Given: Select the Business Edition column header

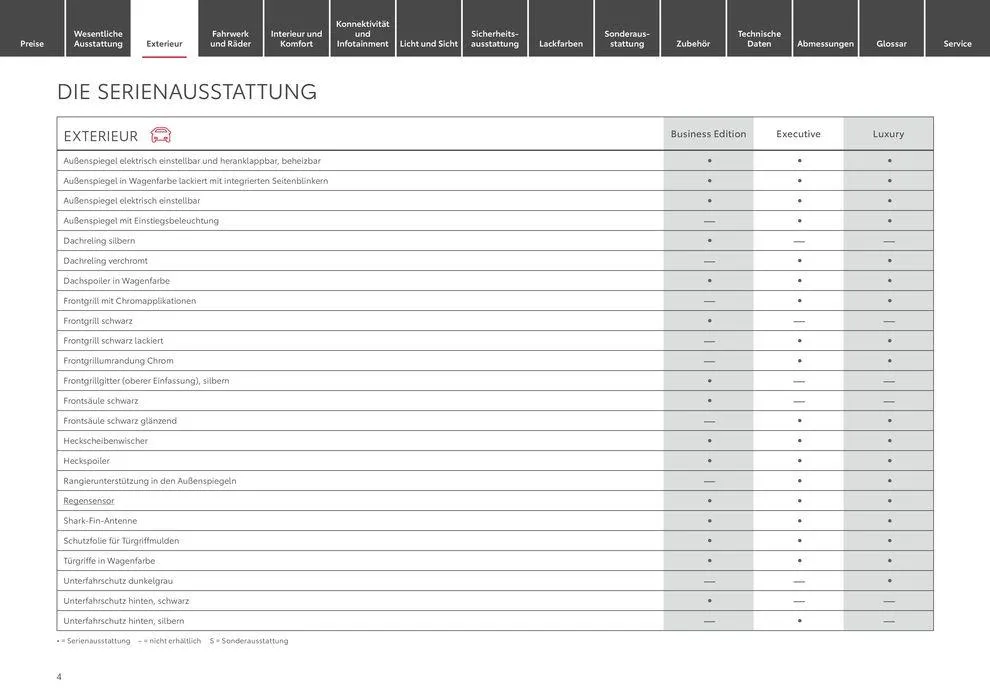Looking at the screenshot, I should [x=708, y=134].
